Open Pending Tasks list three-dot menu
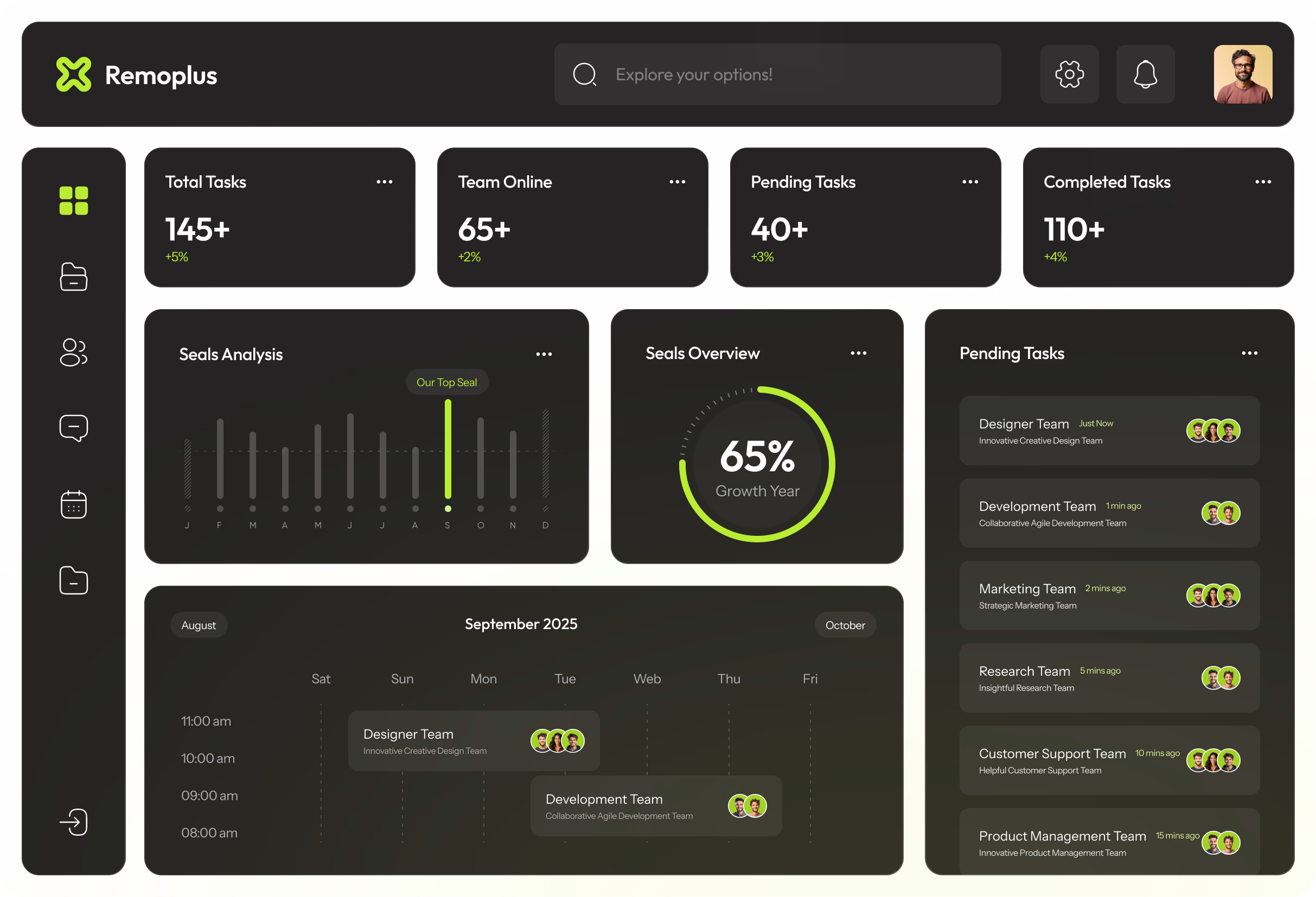This screenshot has height=897, width=1316. [1249, 353]
